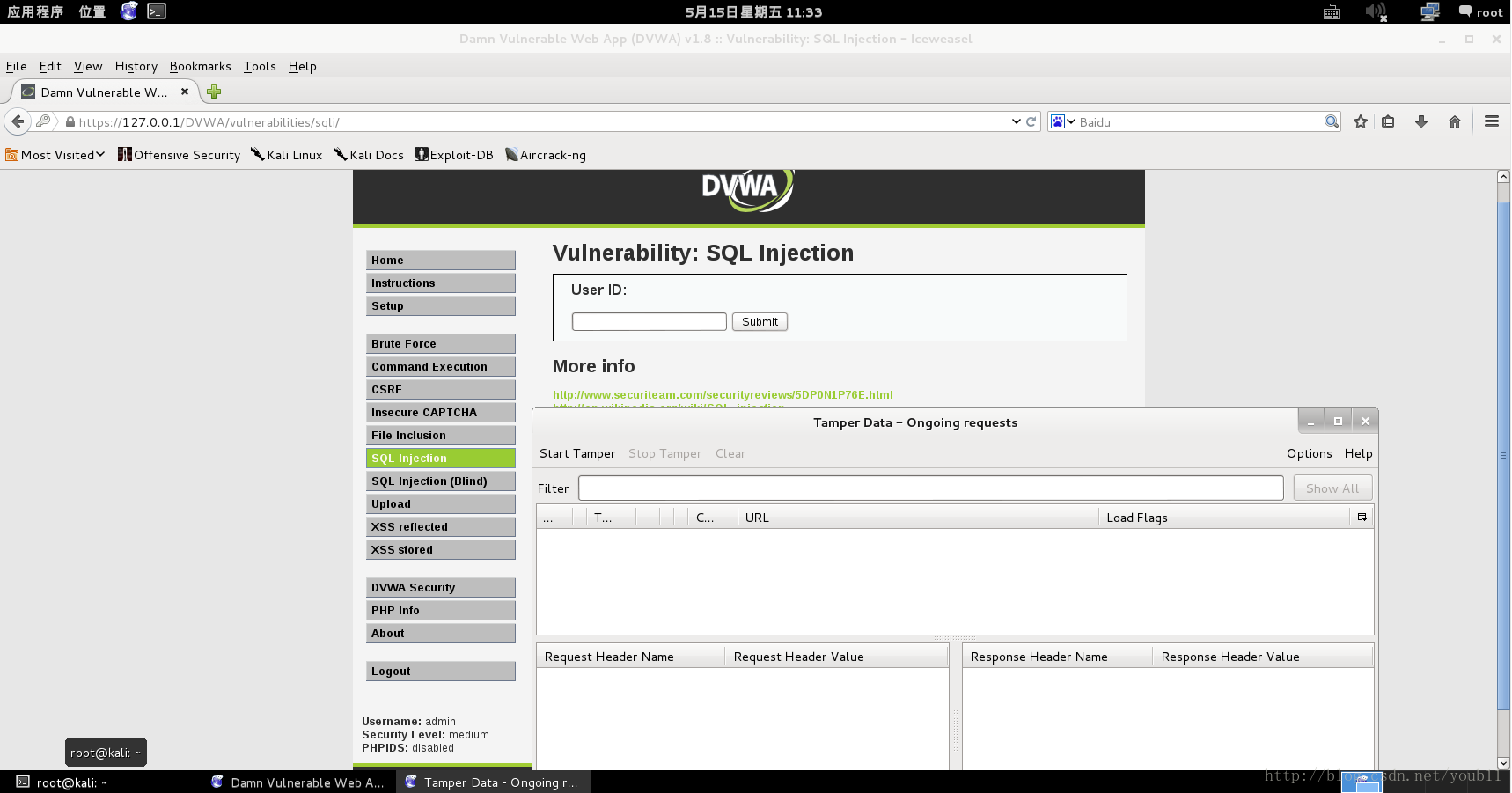Open Upload in the DVWA sidebar

click(x=441, y=503)
